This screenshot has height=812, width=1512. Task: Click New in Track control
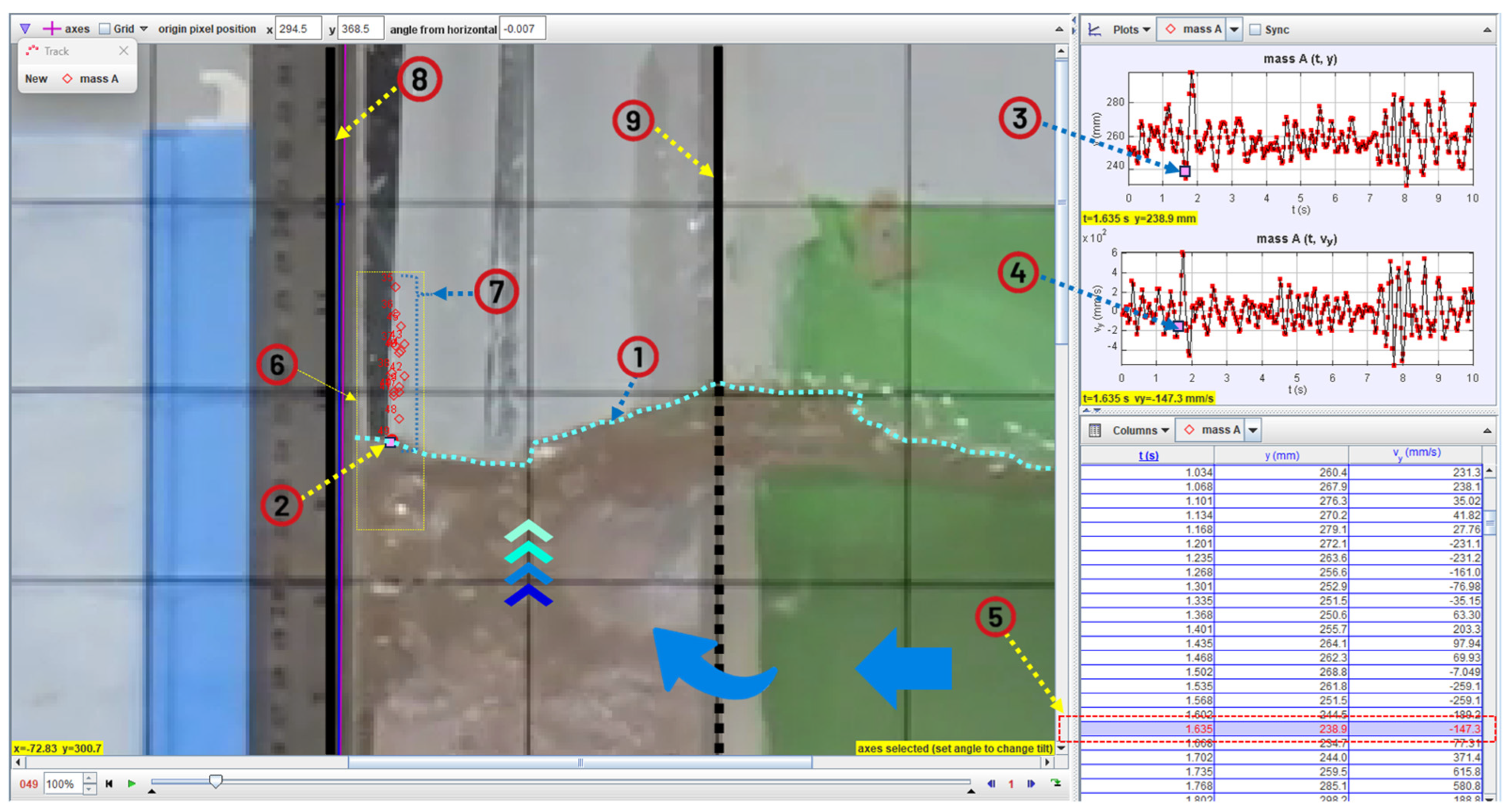[36, 79]
